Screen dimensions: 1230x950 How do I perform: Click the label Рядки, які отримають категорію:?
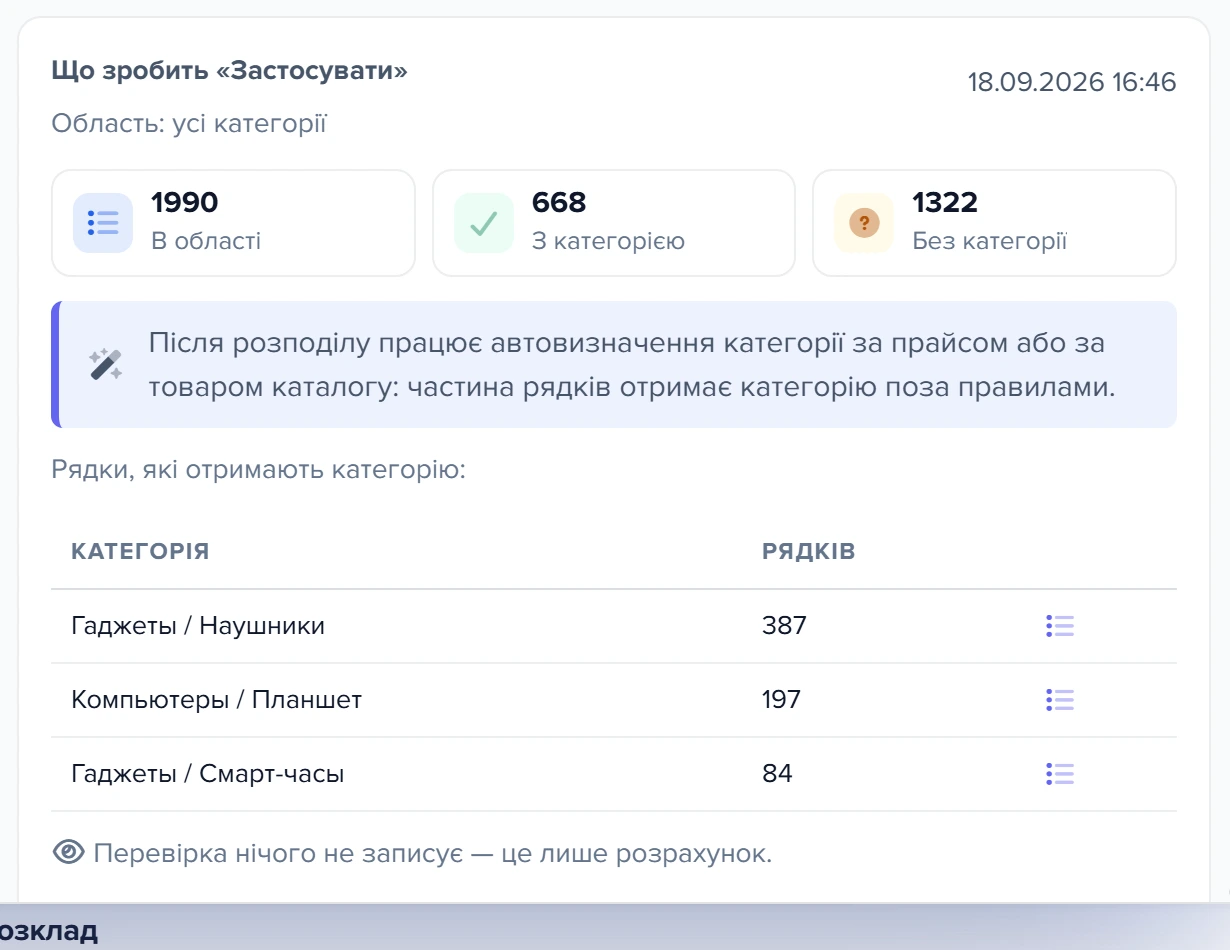(x=259, y=469)
